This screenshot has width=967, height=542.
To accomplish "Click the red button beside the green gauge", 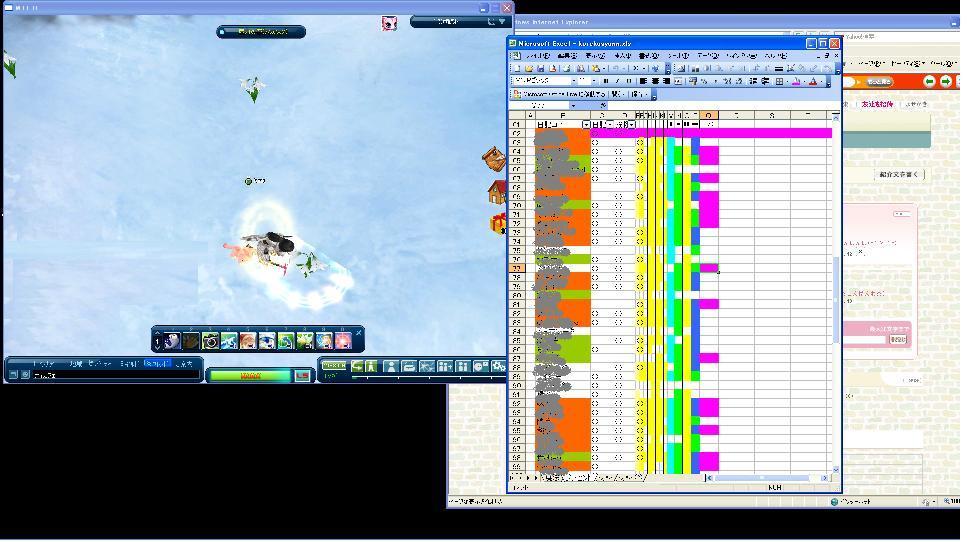I will pyautogui.click(x=302, y=376).
